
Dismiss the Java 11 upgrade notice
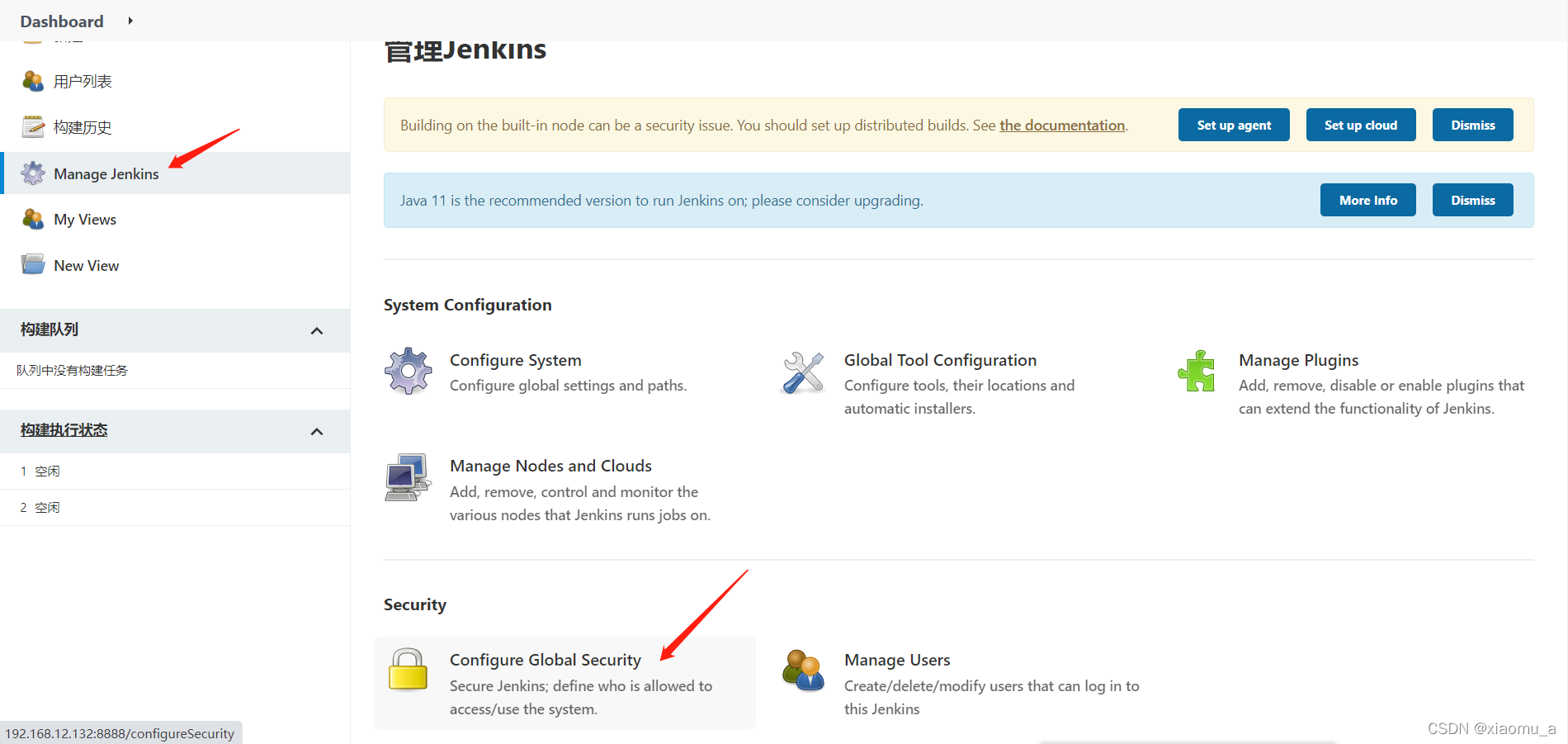1473,200
